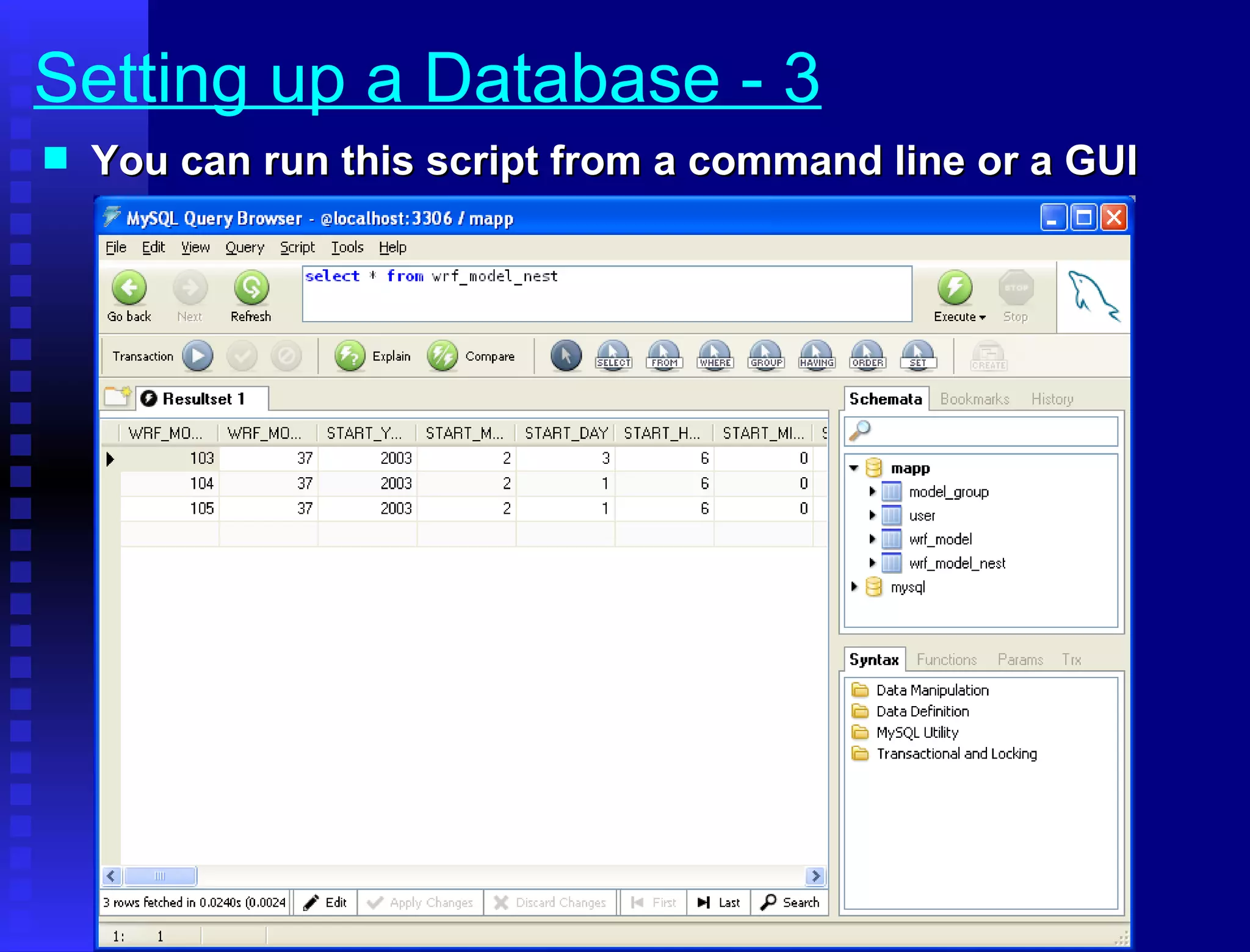Viewport: 1250px width, 952px height.
Task: Switch to the History tab
Action: pyautogui.click(x=1052, y=399)
